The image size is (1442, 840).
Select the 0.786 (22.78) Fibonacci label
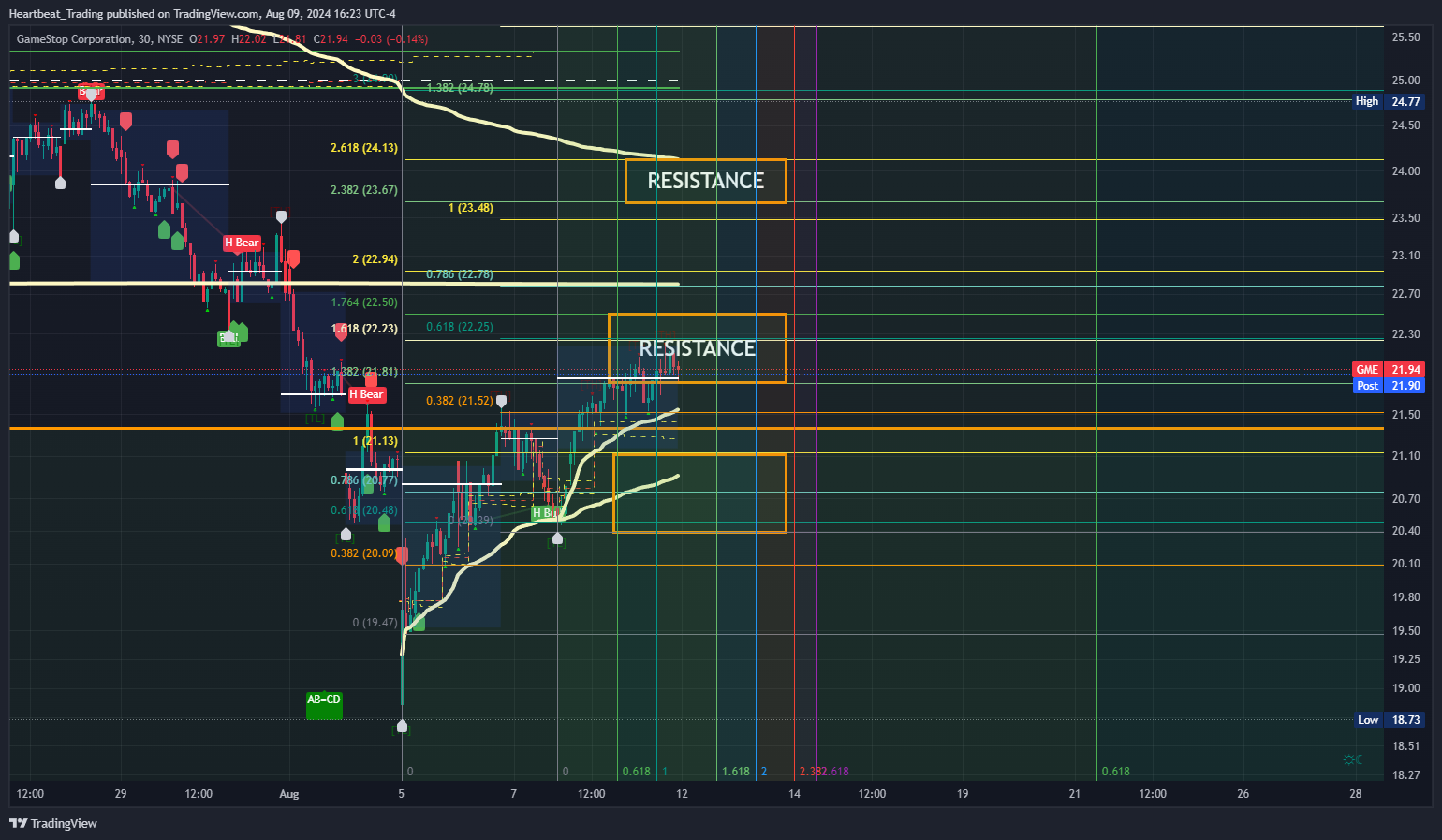click(460, 274)
